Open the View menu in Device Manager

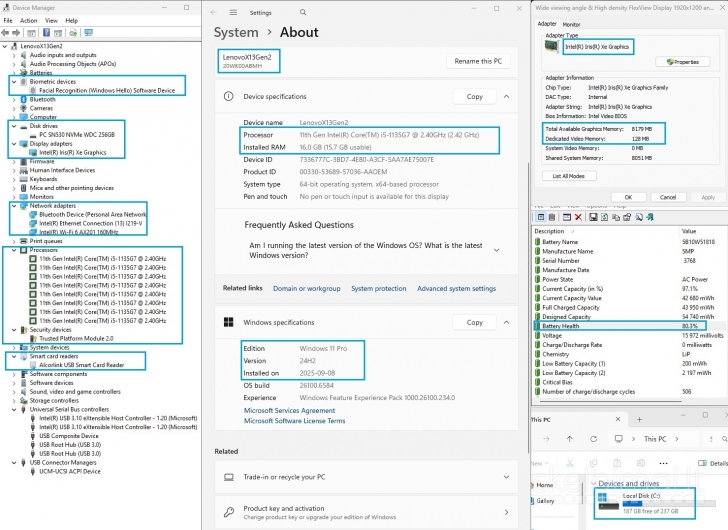tap(51, 20)
